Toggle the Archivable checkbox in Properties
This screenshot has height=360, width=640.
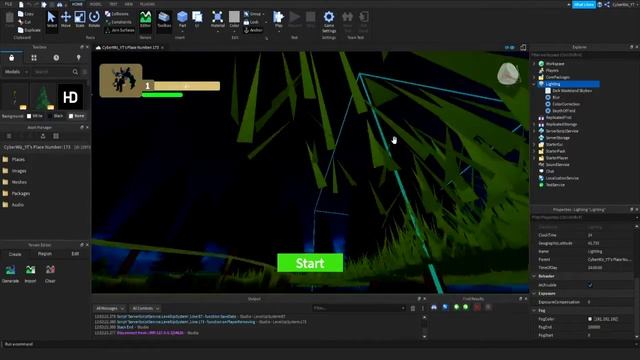590,285
